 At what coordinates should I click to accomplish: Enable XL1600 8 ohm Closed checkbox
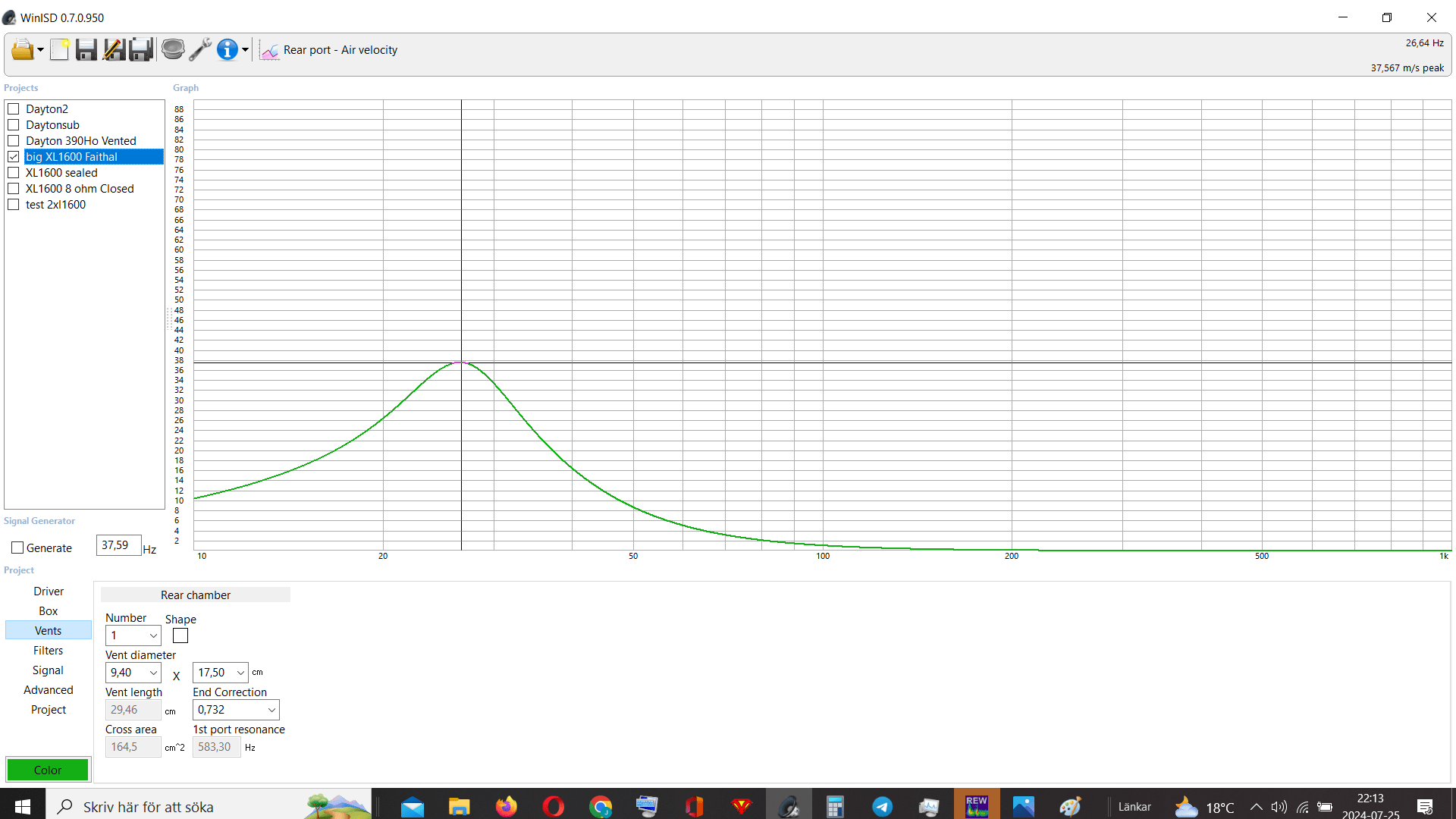[14, 189]
